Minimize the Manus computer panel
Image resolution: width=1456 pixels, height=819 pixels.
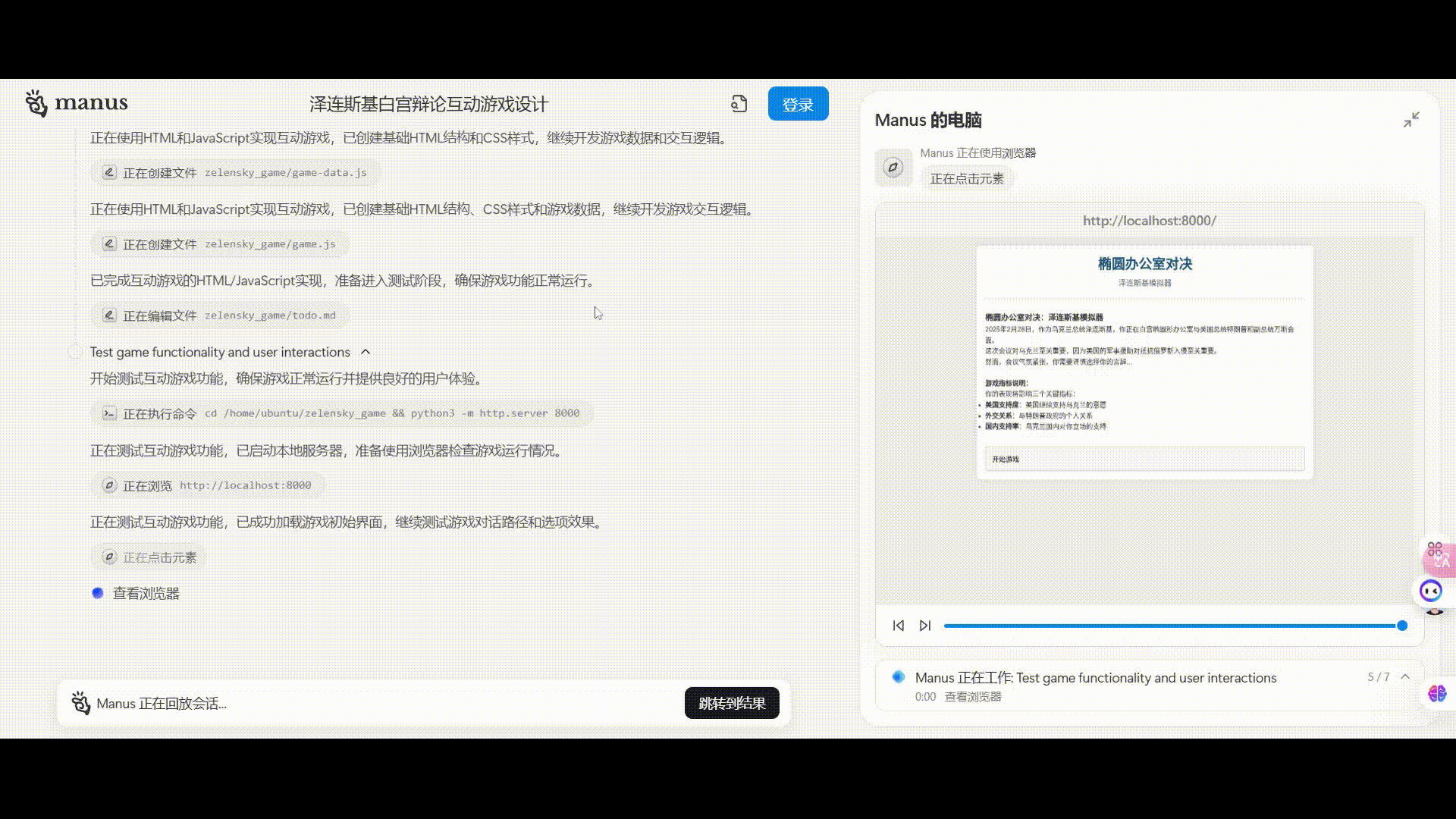[x=1410, y=120]
